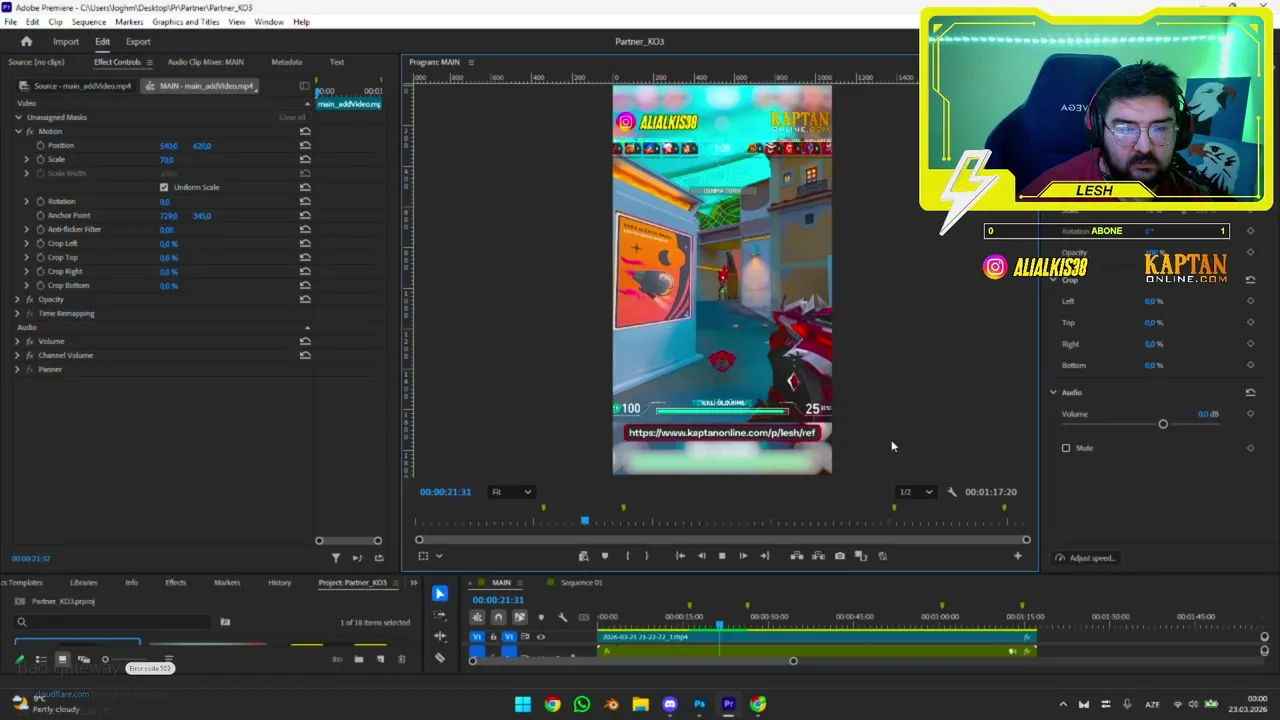Toggle Snap in timeline magnet icon
Image resolution: width=1280 pixels, height=720 pixels.
coord(498,618)
